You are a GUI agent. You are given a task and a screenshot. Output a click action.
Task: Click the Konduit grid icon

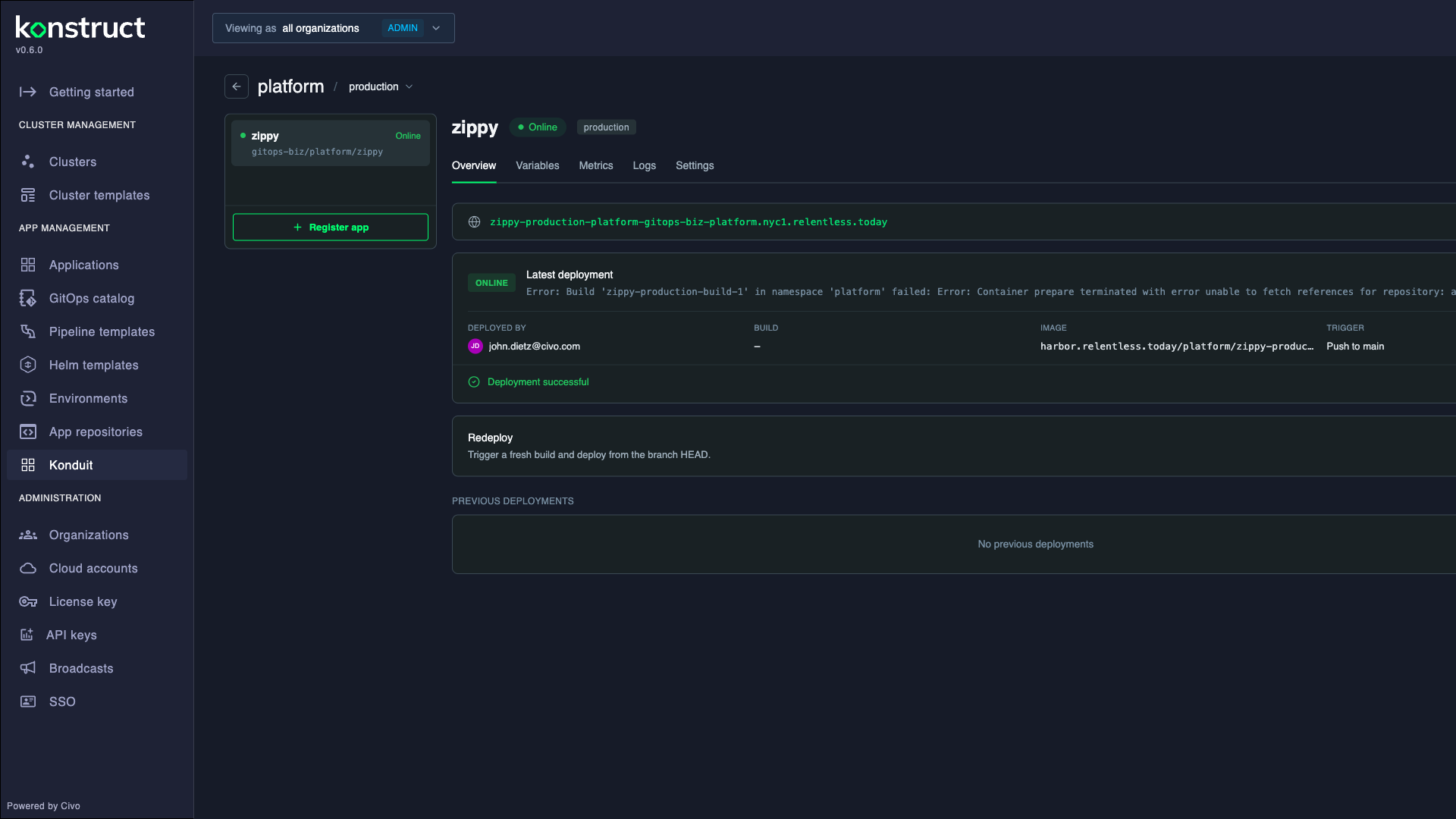click(28, 465)
